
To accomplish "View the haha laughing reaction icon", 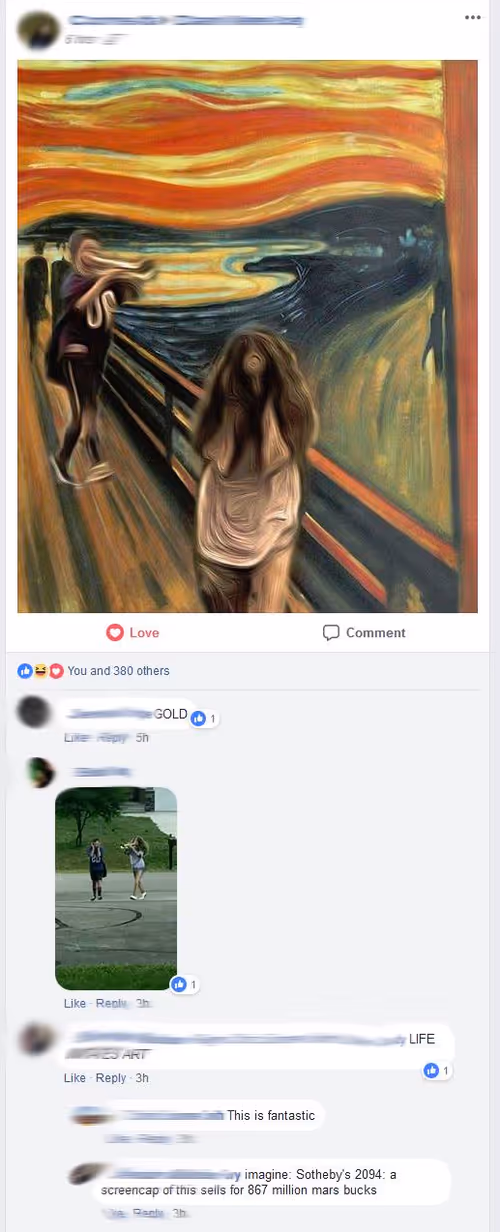I will click(x=41, y=670).
